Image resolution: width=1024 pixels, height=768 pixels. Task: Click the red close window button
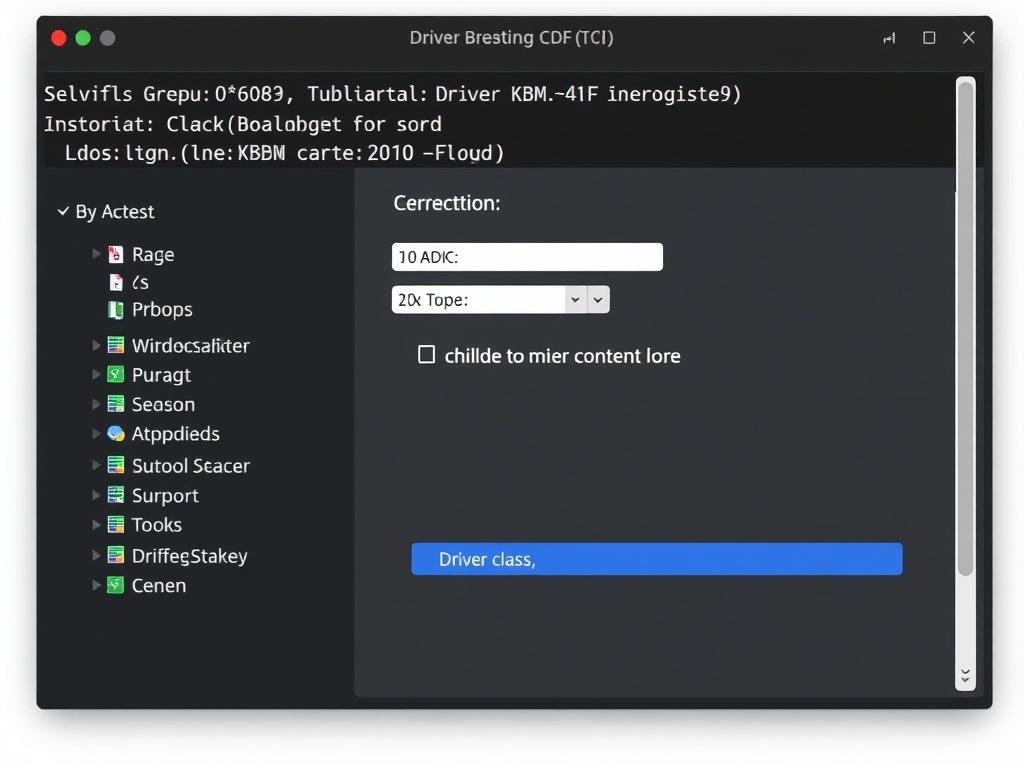click(59, 38)
